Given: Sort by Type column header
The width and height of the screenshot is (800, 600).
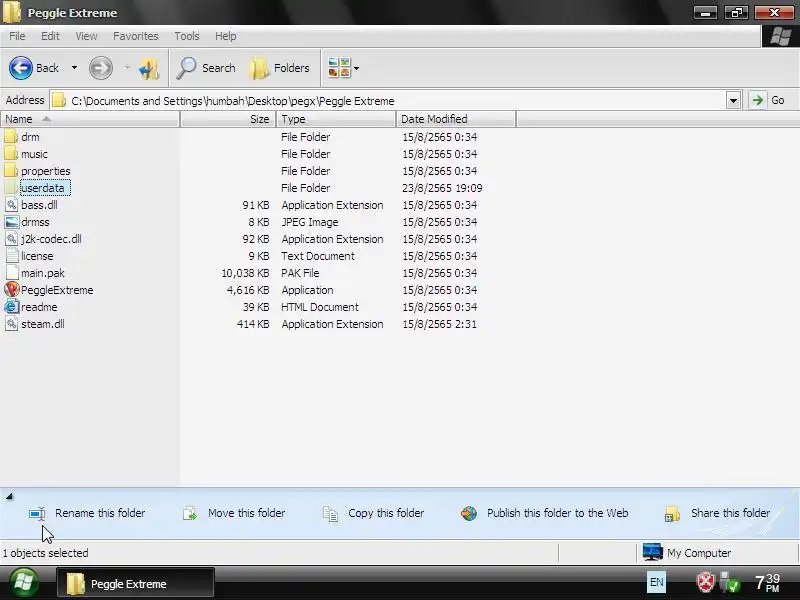Looking at the screenshot, I should (336, 119).
